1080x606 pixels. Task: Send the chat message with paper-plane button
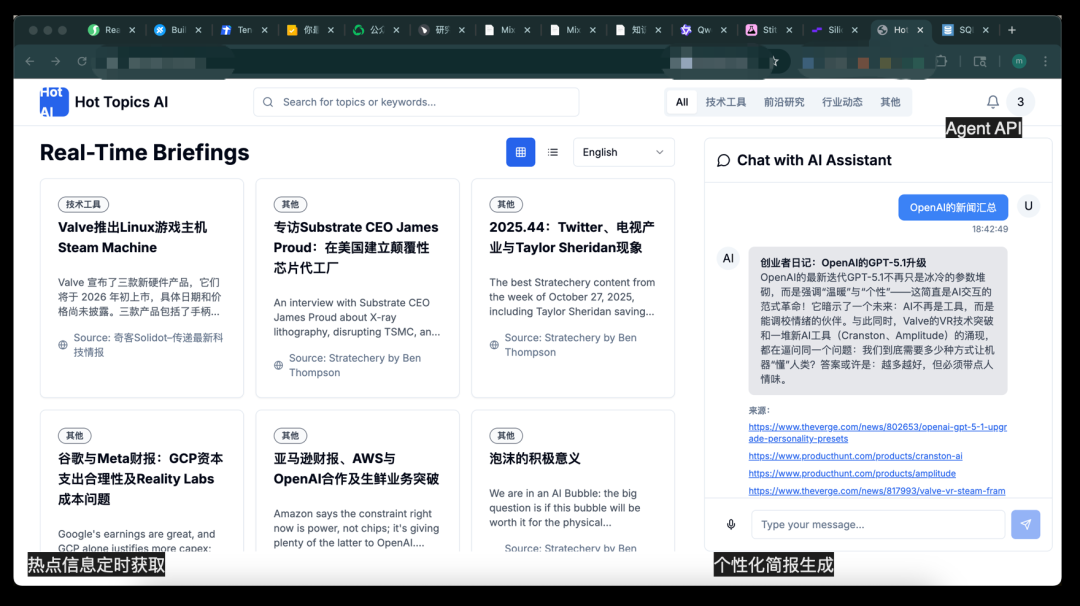[1026, 525]
